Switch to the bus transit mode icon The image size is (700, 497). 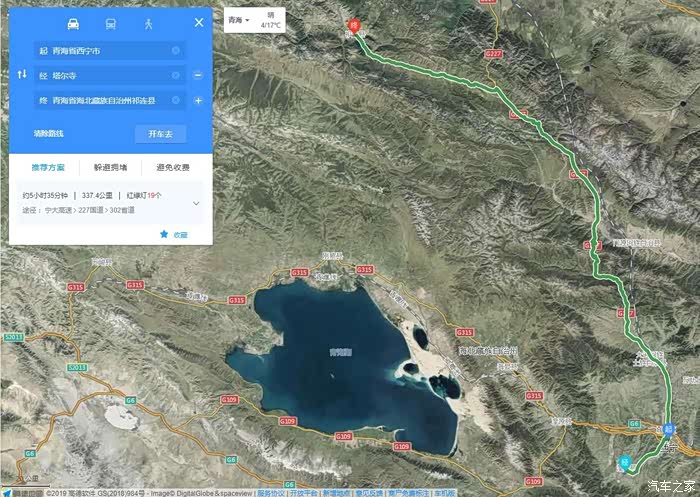tap(110, 23)
